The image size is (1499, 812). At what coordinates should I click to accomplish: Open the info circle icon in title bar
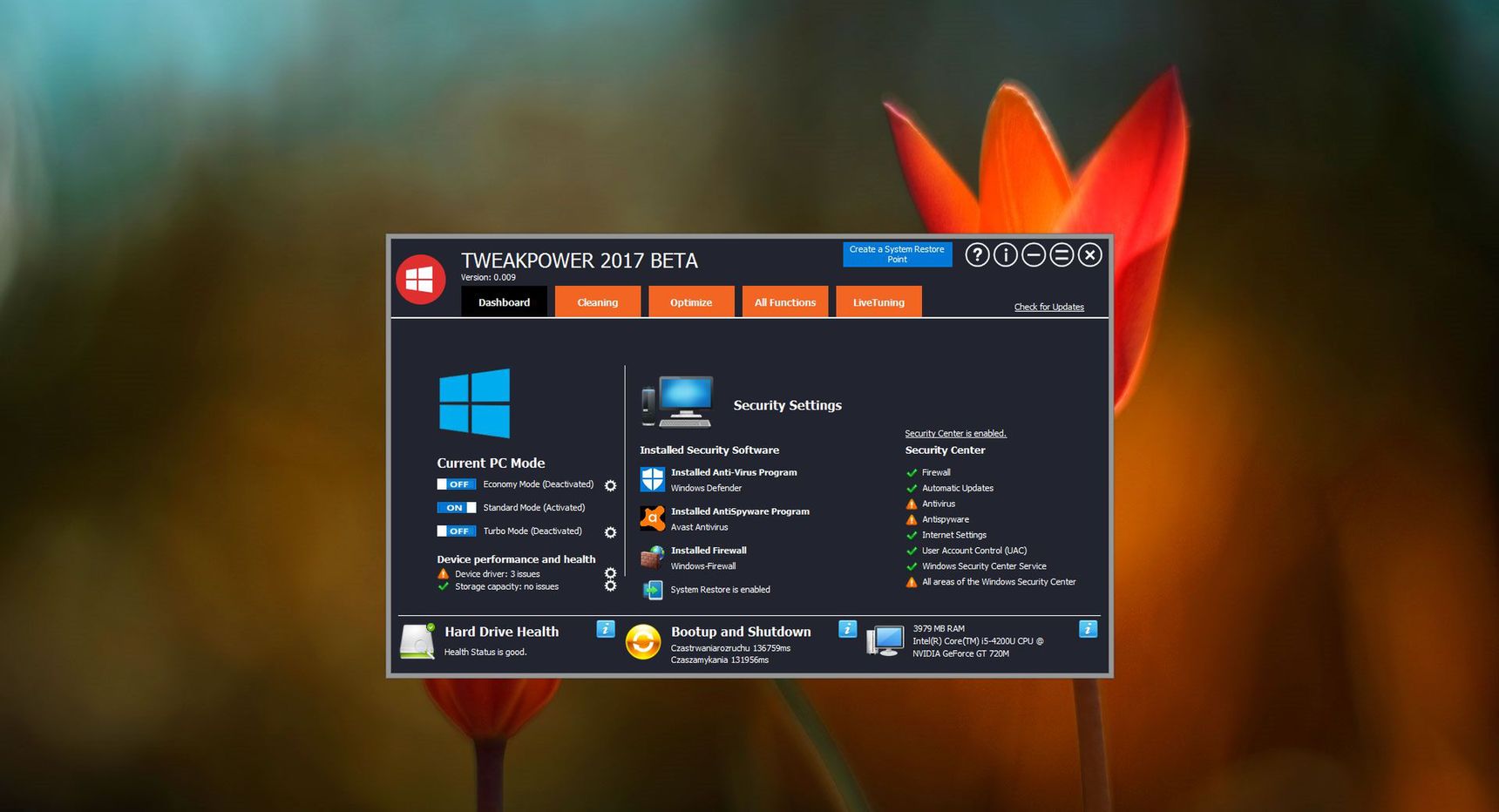(x=1006, y=254)
